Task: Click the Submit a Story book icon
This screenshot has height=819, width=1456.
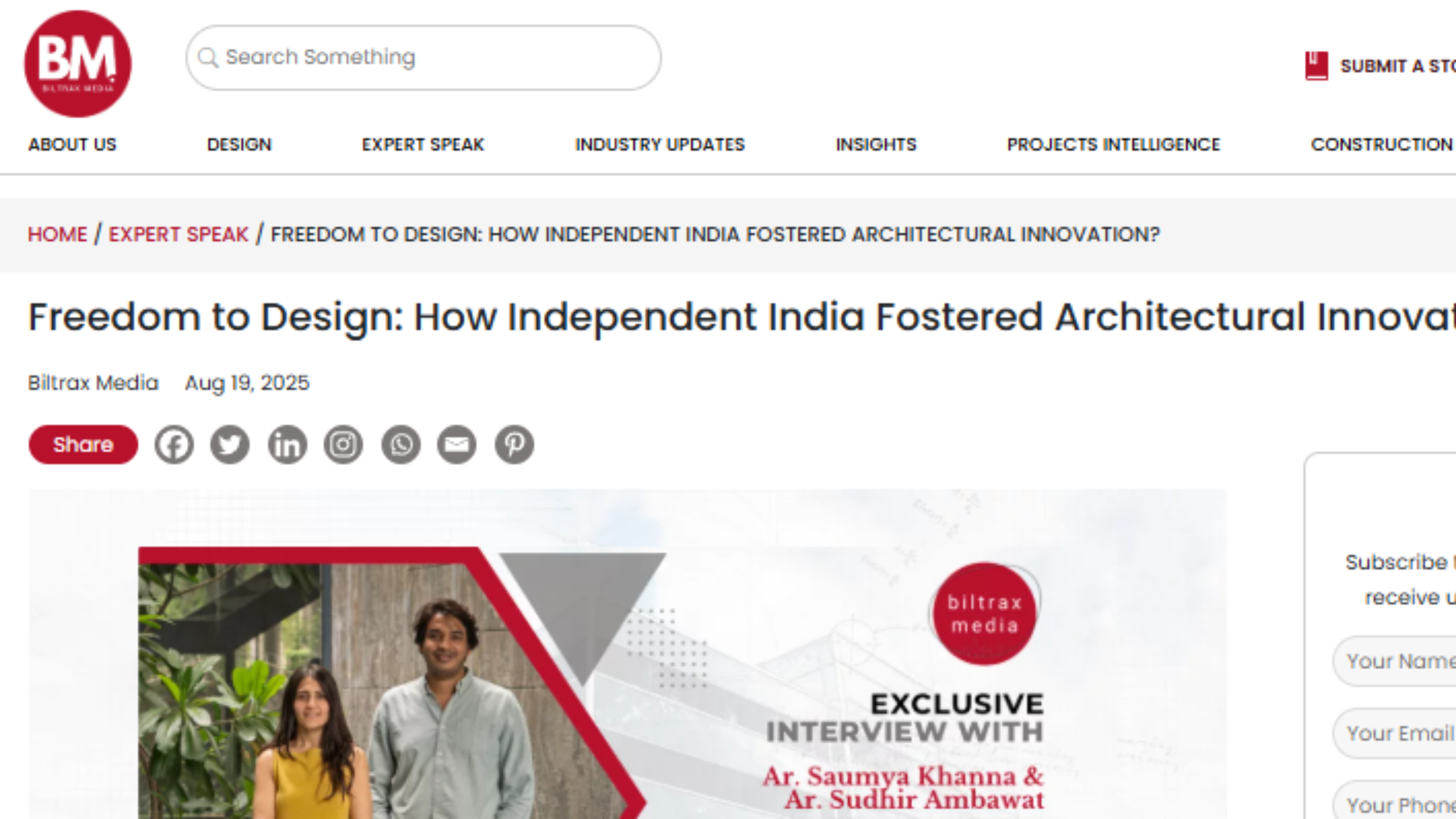Action: [1316, 66]
